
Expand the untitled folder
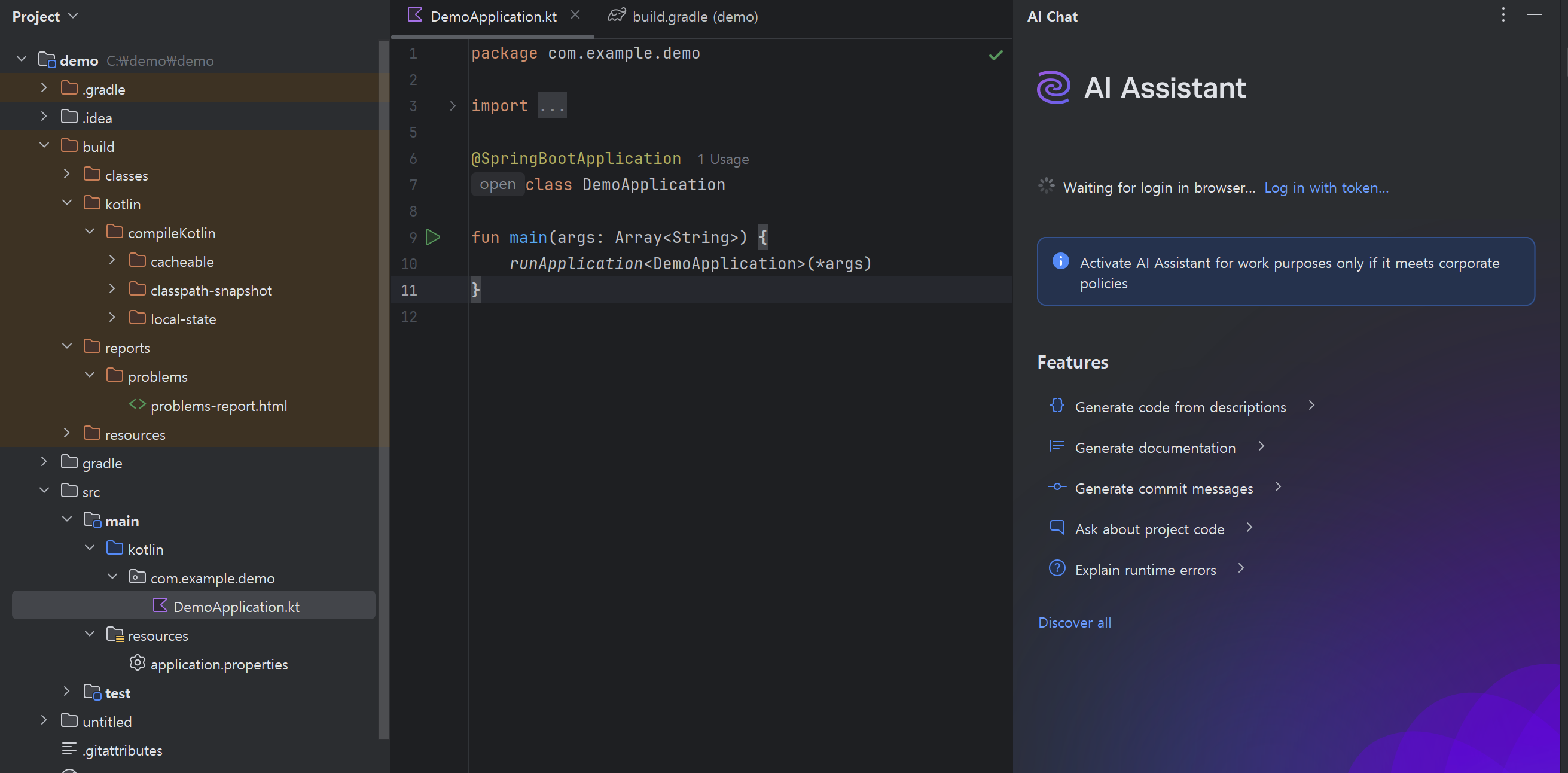click(44, 720)
